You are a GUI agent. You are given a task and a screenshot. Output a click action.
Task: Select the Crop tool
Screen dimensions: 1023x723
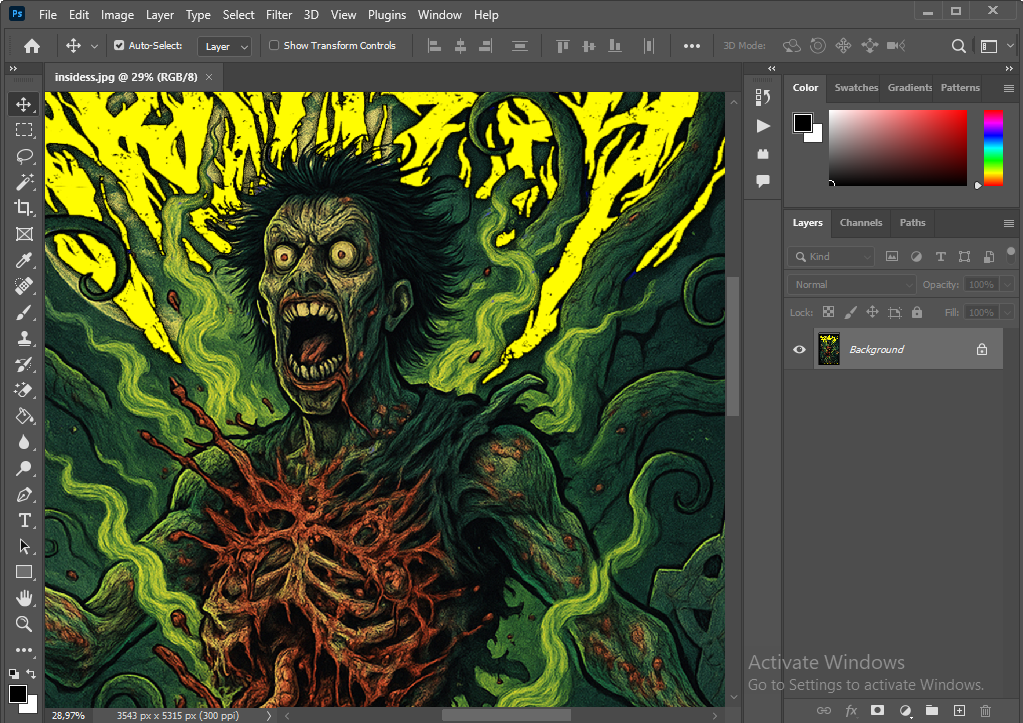click(24, 208)
